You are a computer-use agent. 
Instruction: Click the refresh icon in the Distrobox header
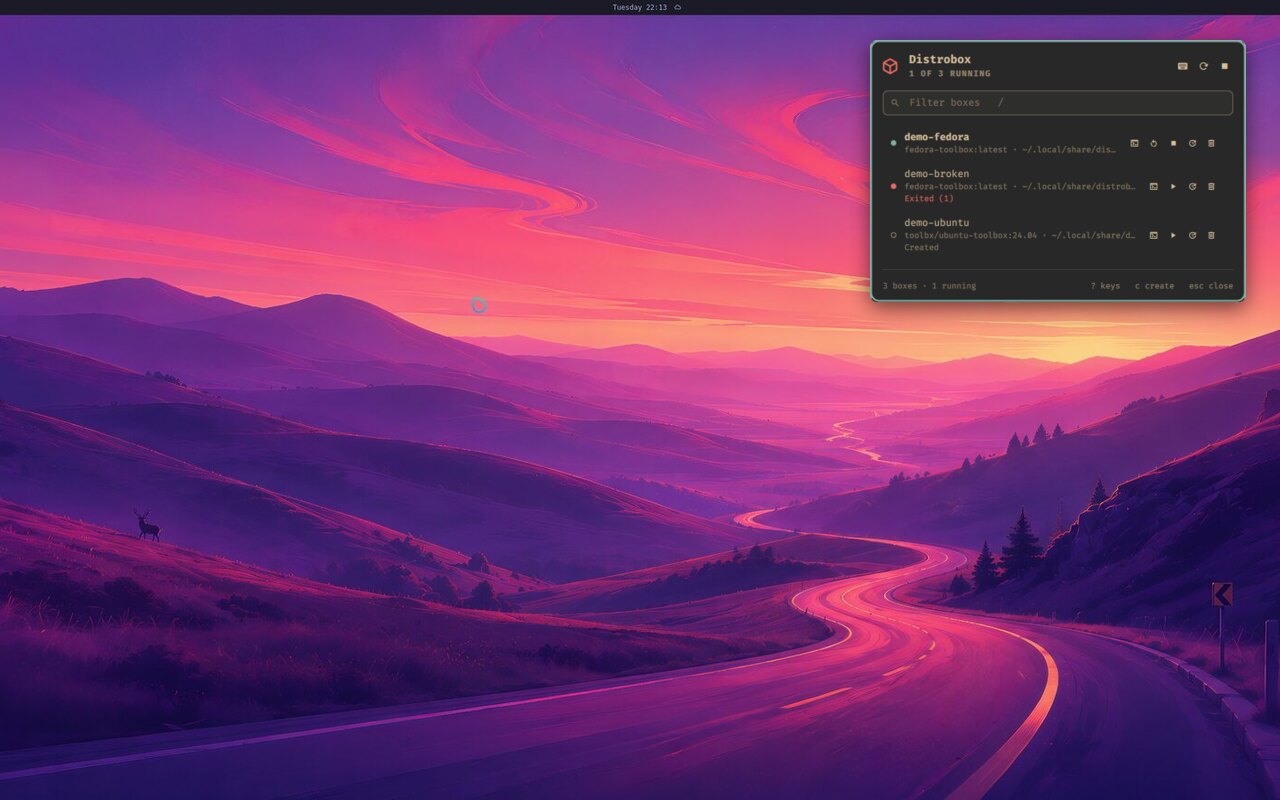1204,66
